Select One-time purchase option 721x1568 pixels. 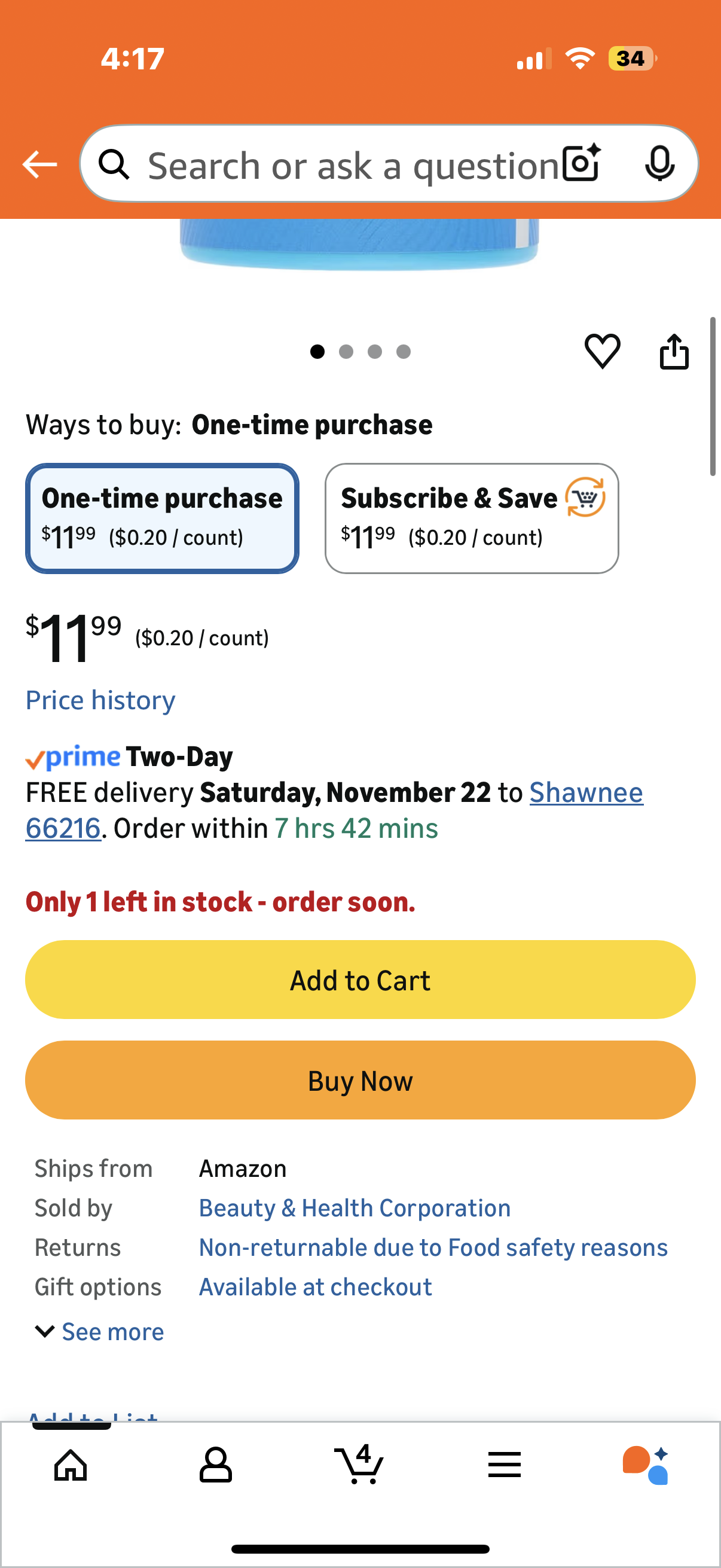tap(162, 518)
